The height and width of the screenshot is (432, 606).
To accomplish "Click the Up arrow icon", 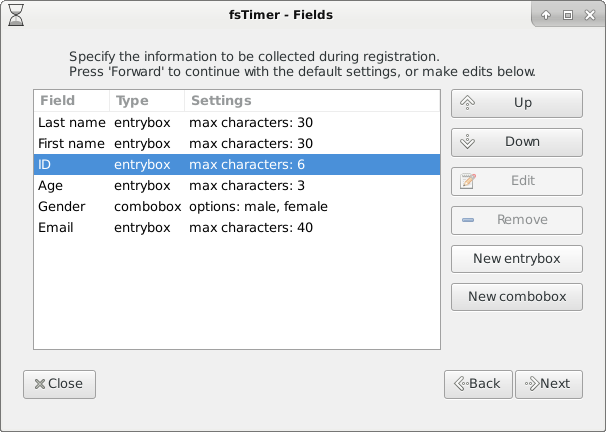I will tap(467, 103).
